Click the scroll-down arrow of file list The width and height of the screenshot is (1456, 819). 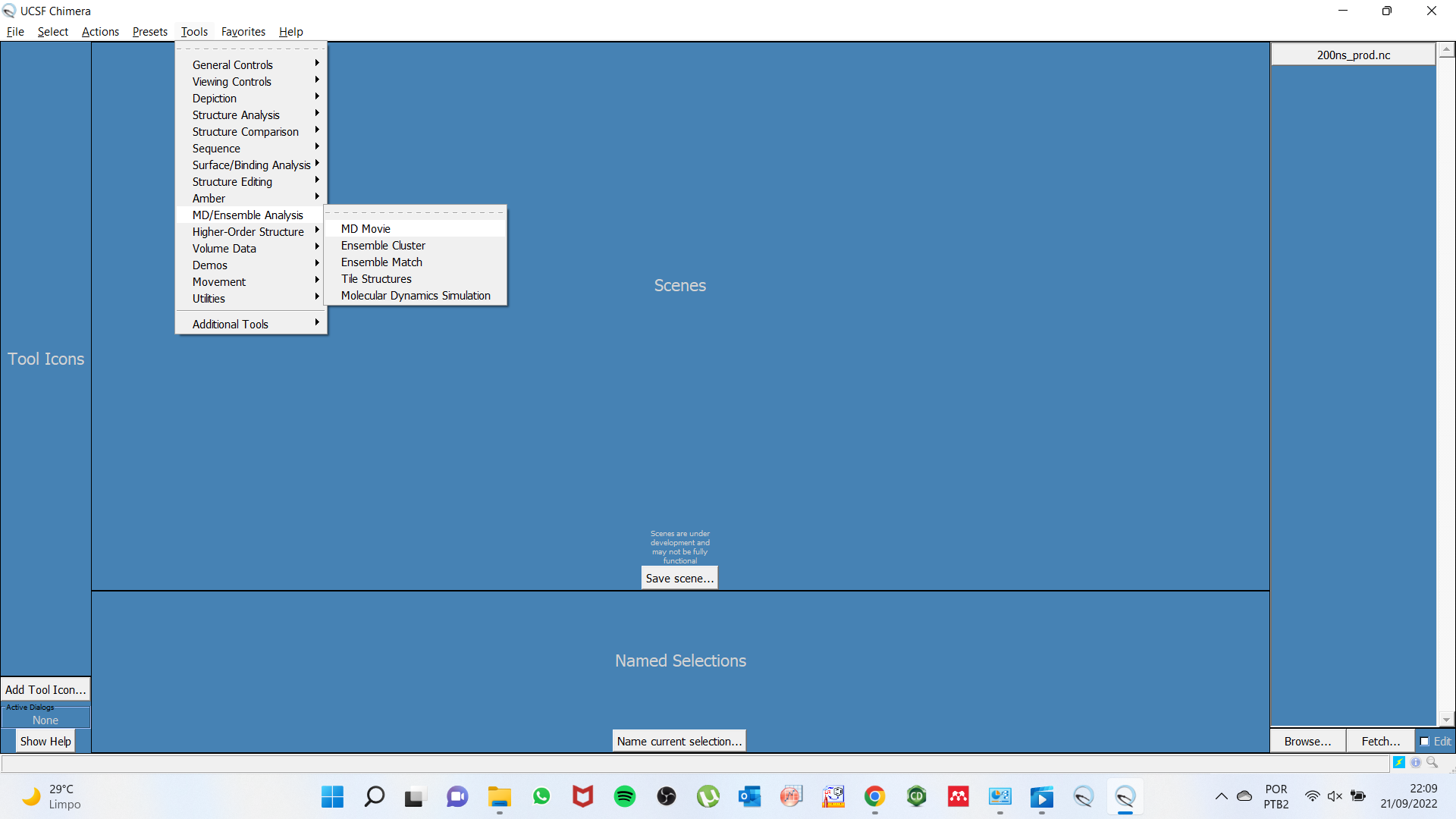(x=1446, y=720)
